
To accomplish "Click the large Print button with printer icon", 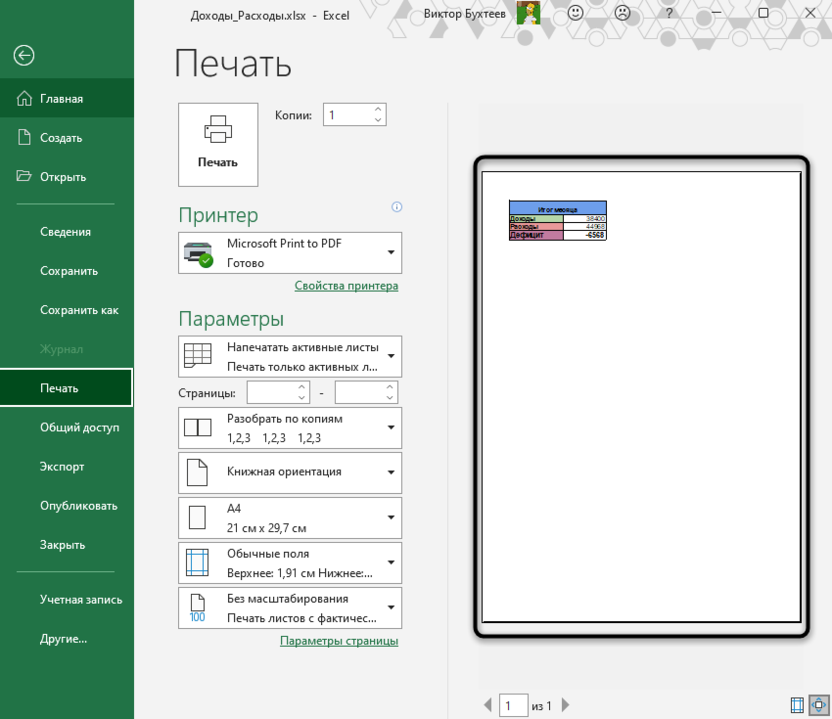I will 218,144.
